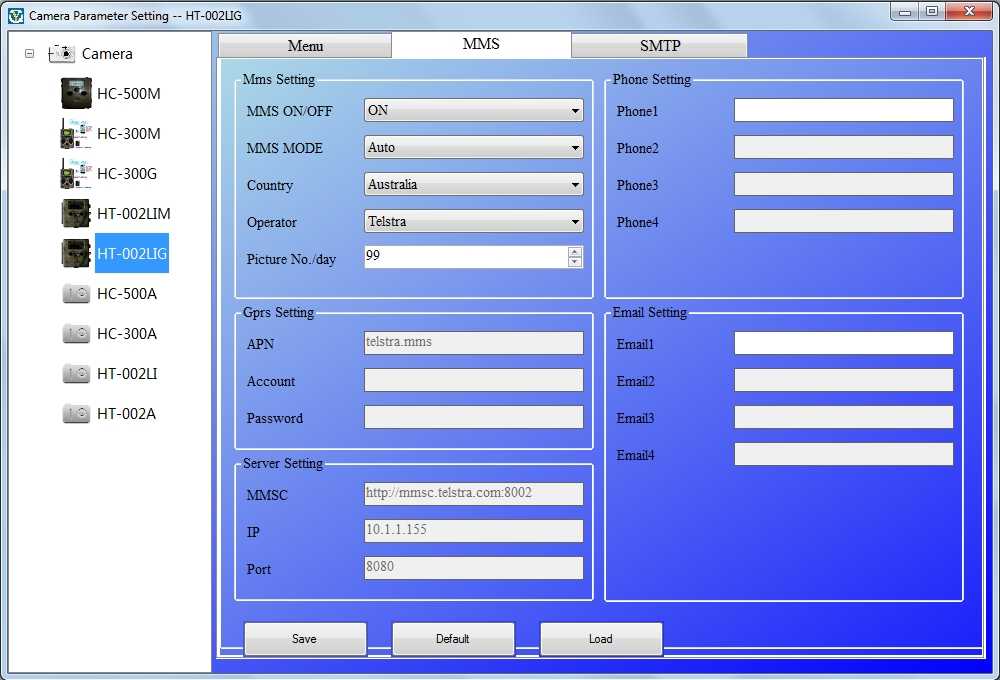Image resolution: width=1000 pixels, height=680 pixels.
Task: Click the HT-002A camera icon
Action: coord(76,414)
